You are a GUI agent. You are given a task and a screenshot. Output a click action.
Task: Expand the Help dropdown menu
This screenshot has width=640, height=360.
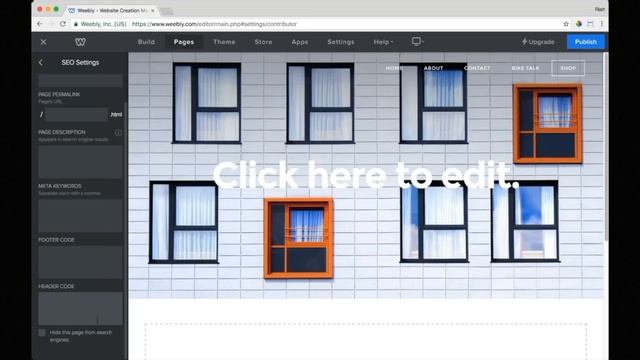pos(383,42)
